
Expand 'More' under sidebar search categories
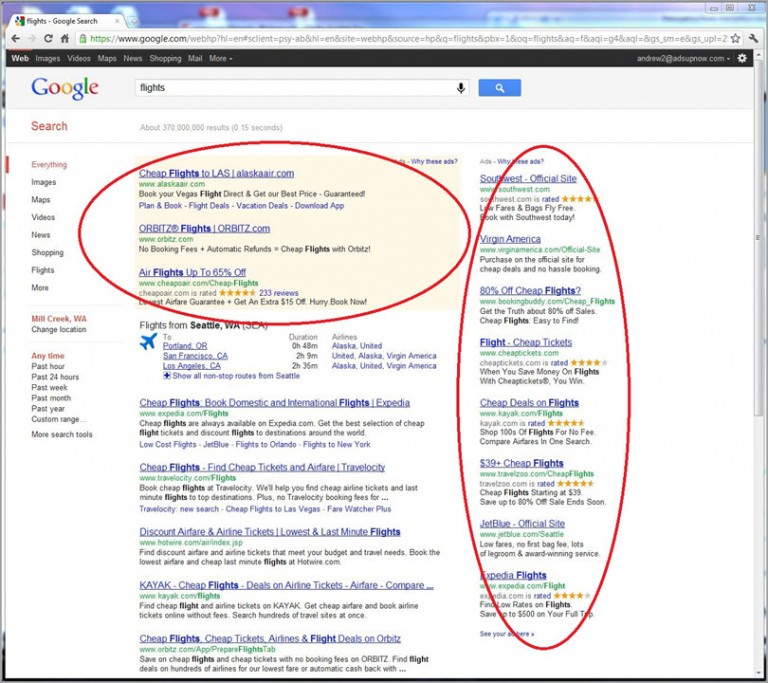tap(40, 288)
